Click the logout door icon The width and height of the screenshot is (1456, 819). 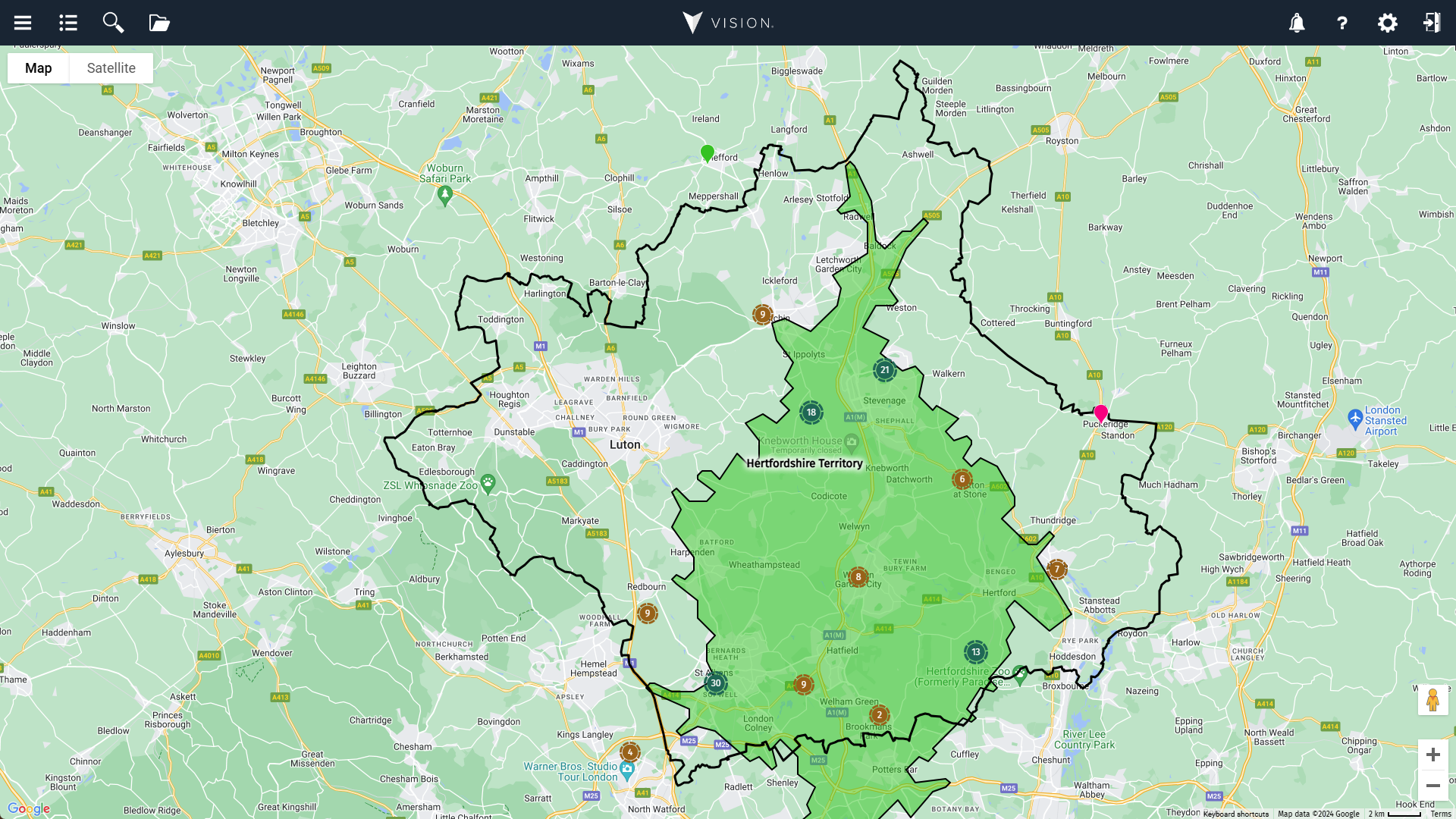1432,23
